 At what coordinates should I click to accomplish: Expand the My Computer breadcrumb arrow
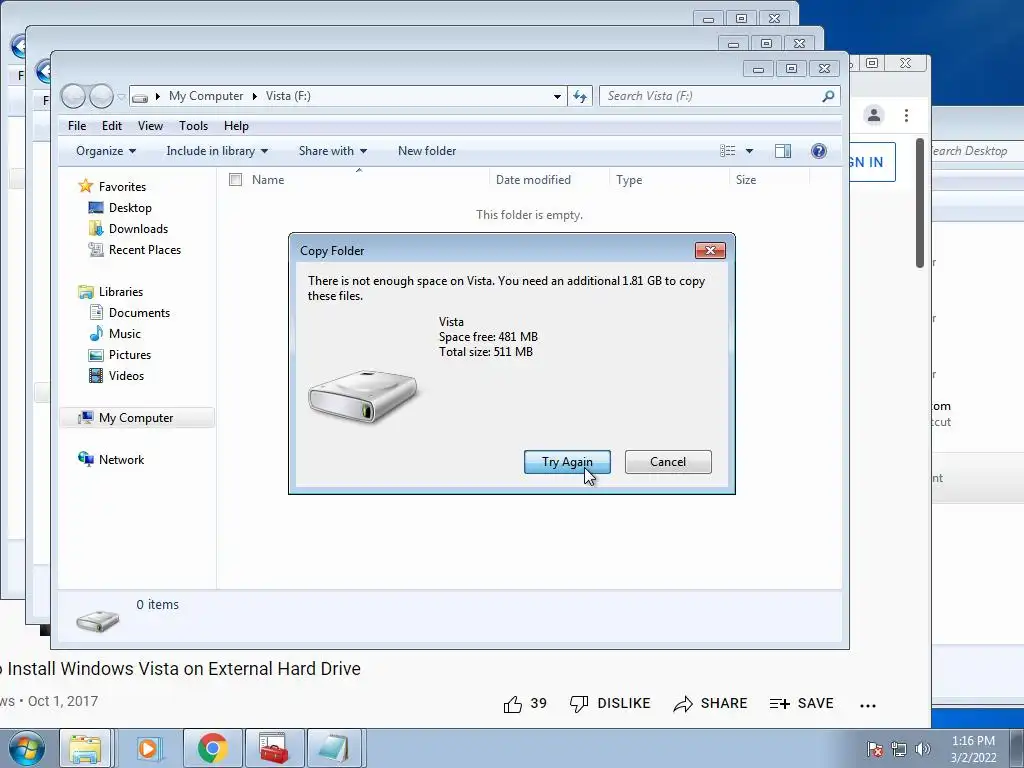point(255,96)
